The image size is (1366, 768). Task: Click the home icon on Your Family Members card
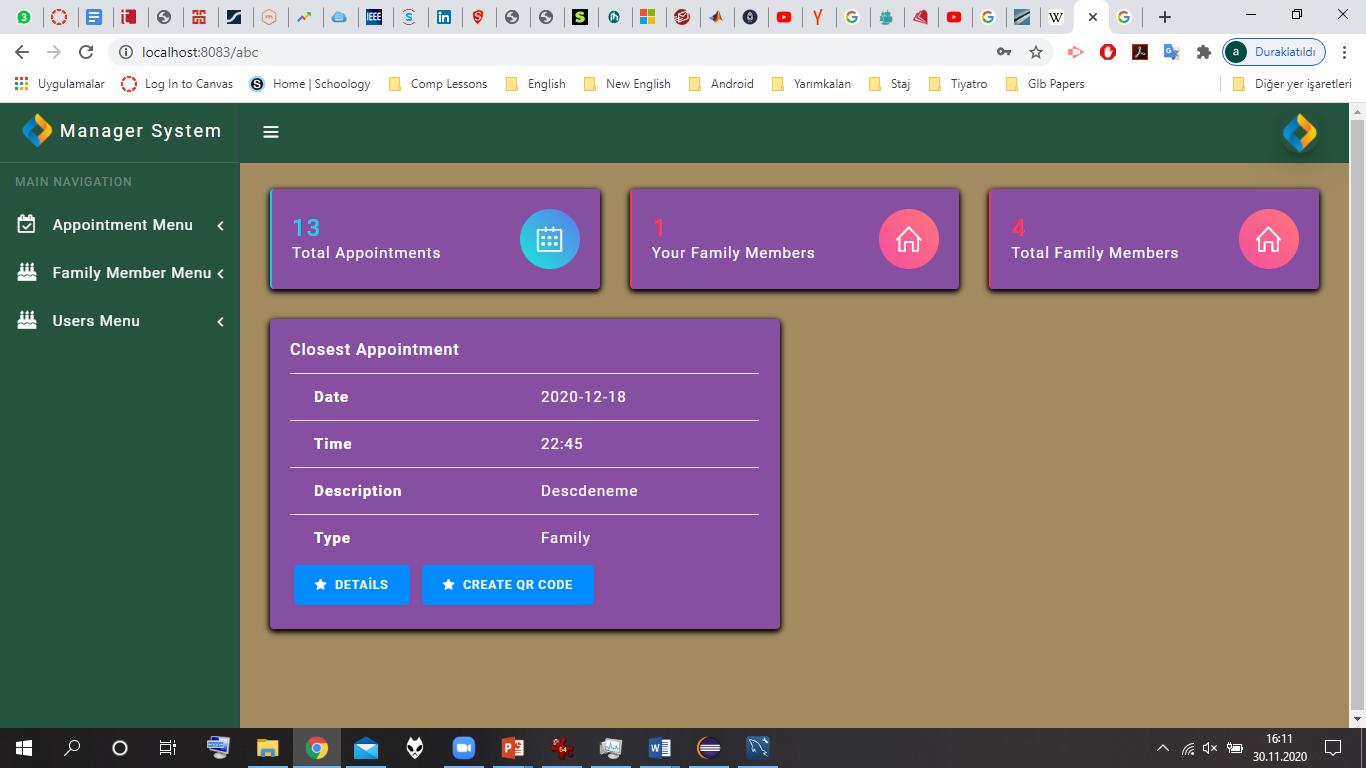click(909, 239)
